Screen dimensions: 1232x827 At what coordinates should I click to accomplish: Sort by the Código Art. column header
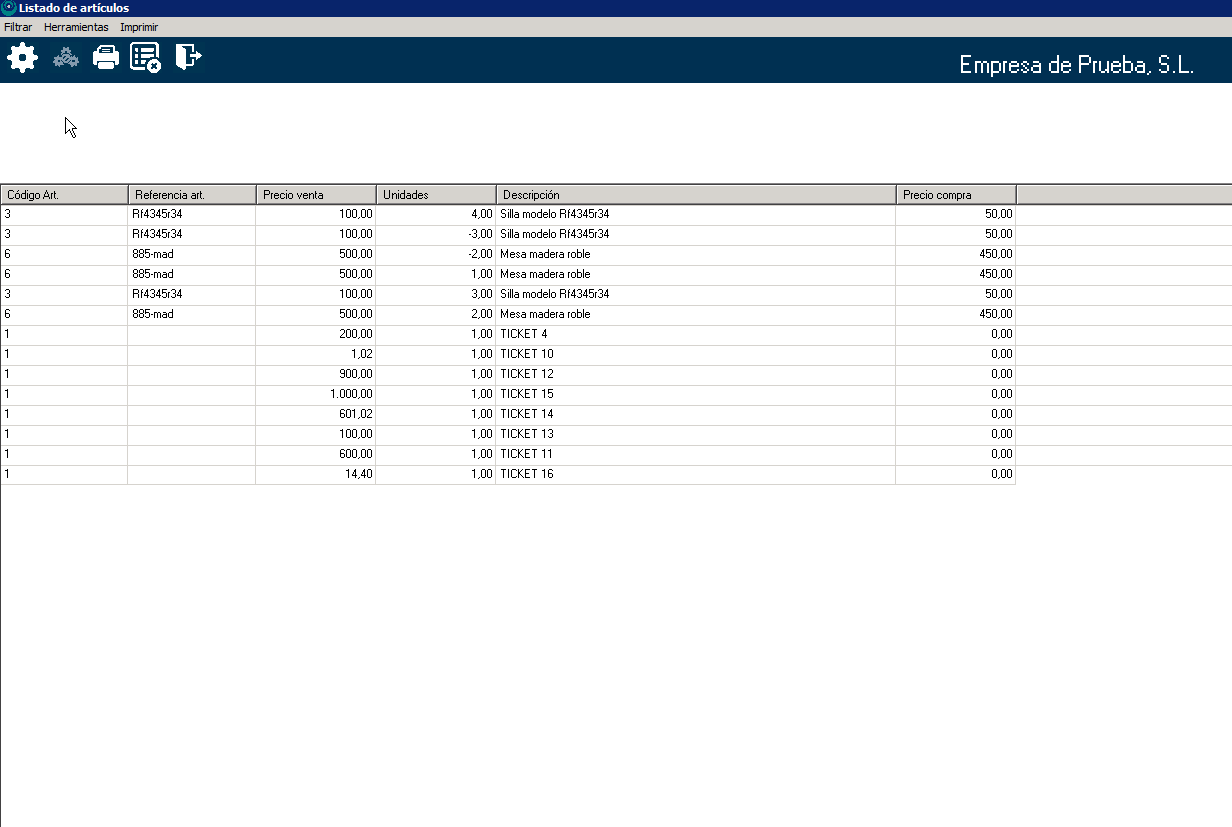pos(64,195)
